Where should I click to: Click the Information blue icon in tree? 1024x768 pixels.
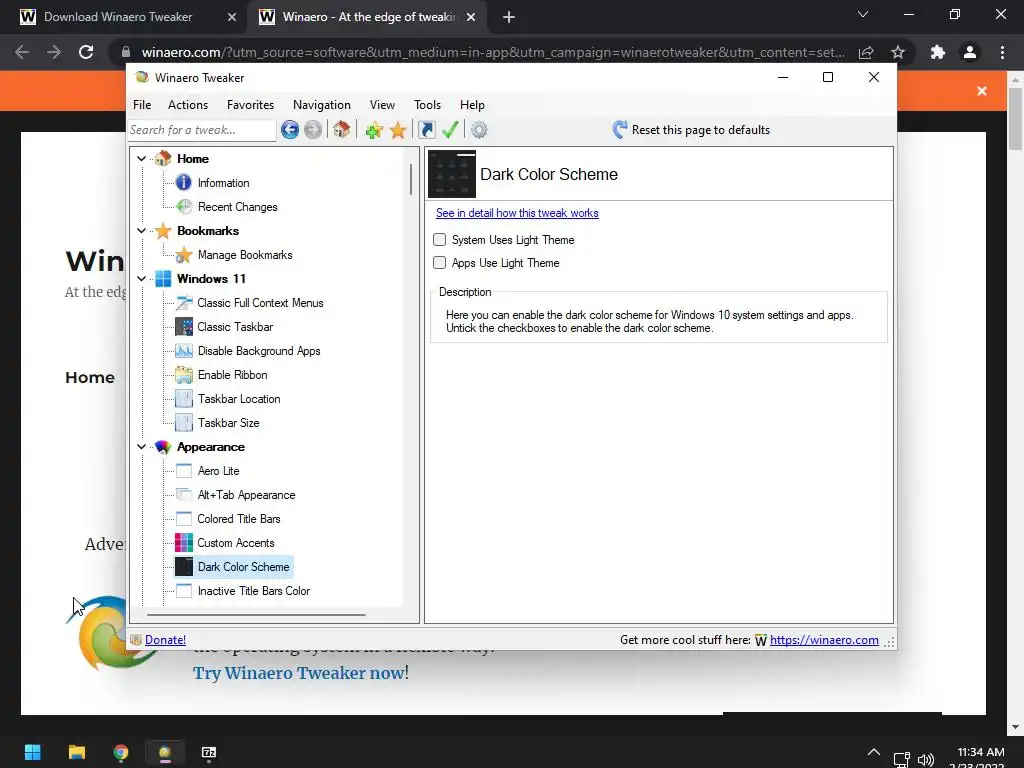[x=184, y=182]
